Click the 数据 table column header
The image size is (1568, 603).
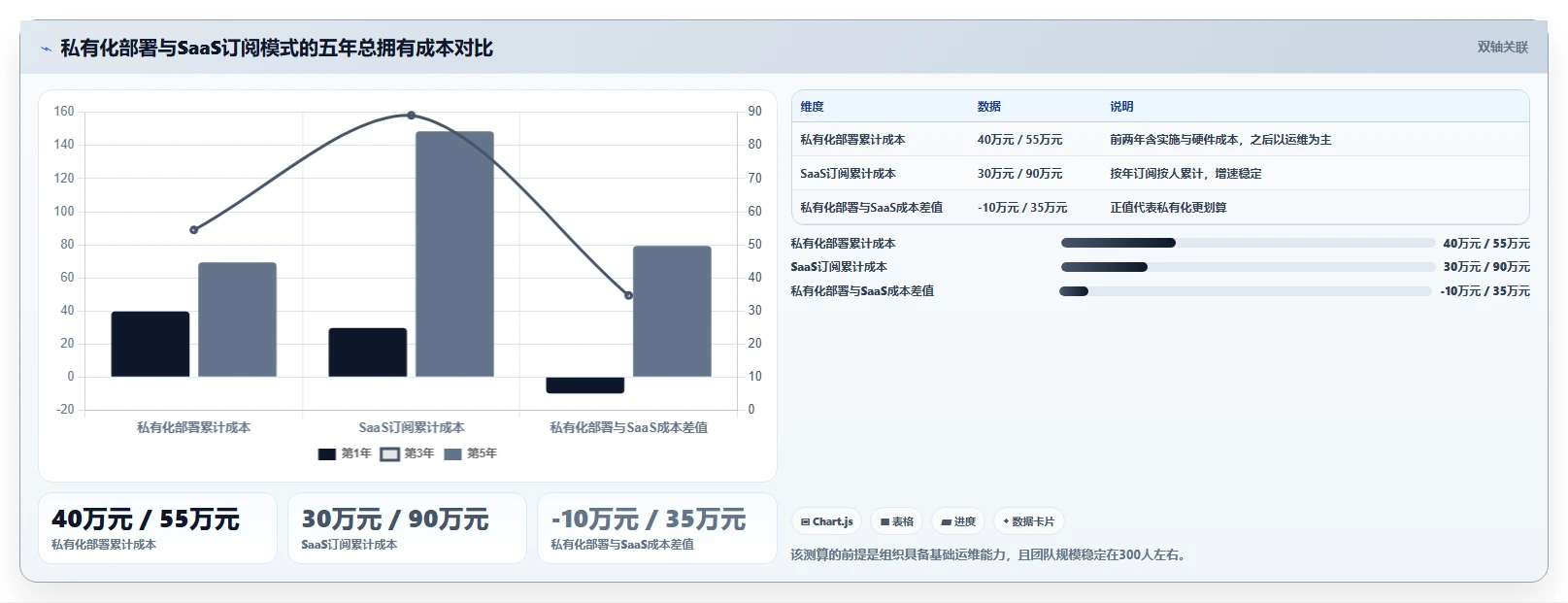click(x=988, y=107)
